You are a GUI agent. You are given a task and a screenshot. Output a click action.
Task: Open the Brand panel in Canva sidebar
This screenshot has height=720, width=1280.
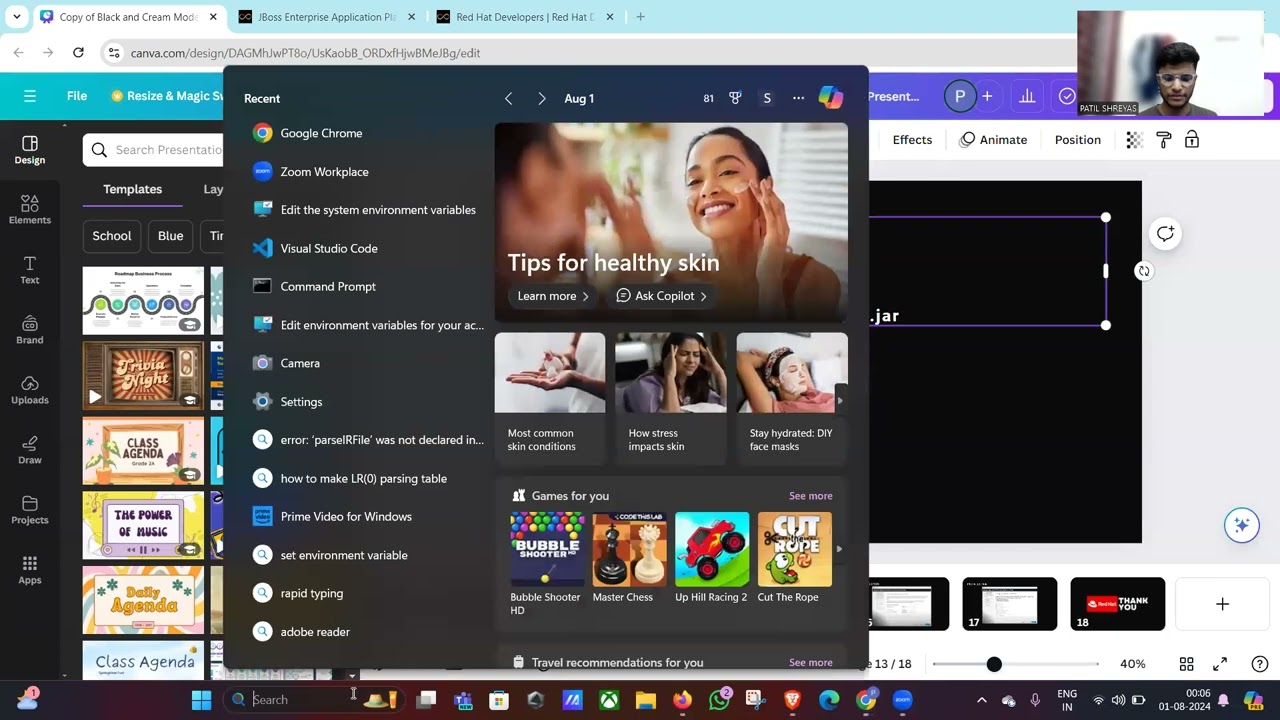(x=30, y=330)
